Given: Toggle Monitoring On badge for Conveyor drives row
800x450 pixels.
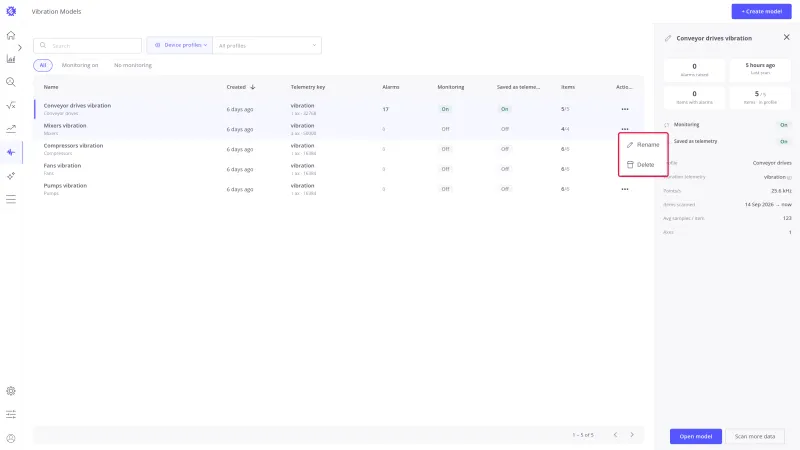Looking at the screenshot, I should (x=445, y=109).
